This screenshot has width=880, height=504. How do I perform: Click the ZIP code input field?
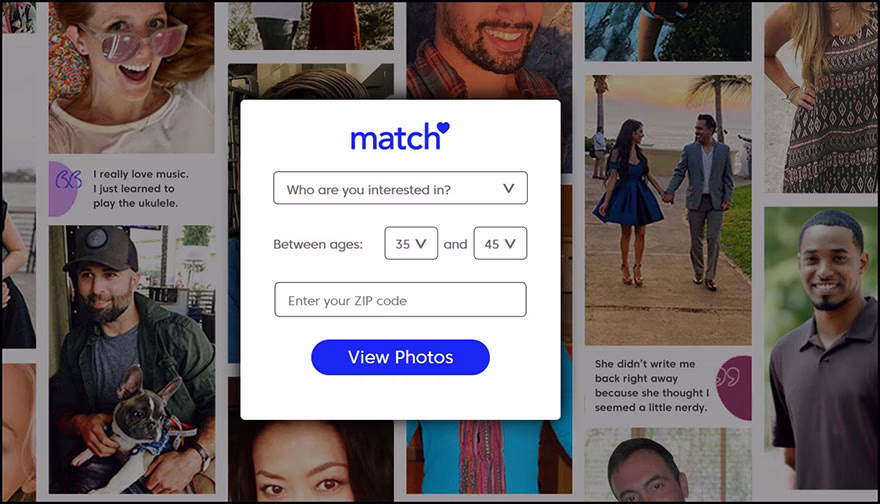[400, 300]
